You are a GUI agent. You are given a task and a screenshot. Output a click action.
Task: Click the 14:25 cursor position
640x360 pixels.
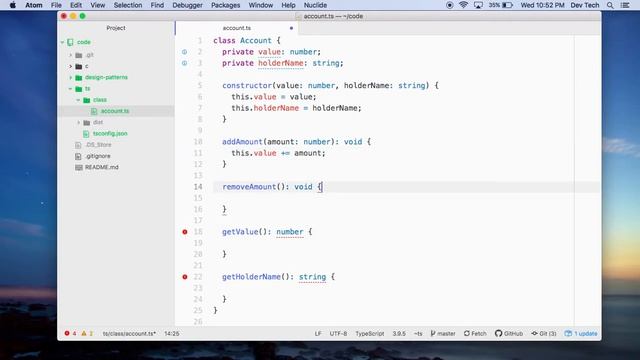coord(172,333)
